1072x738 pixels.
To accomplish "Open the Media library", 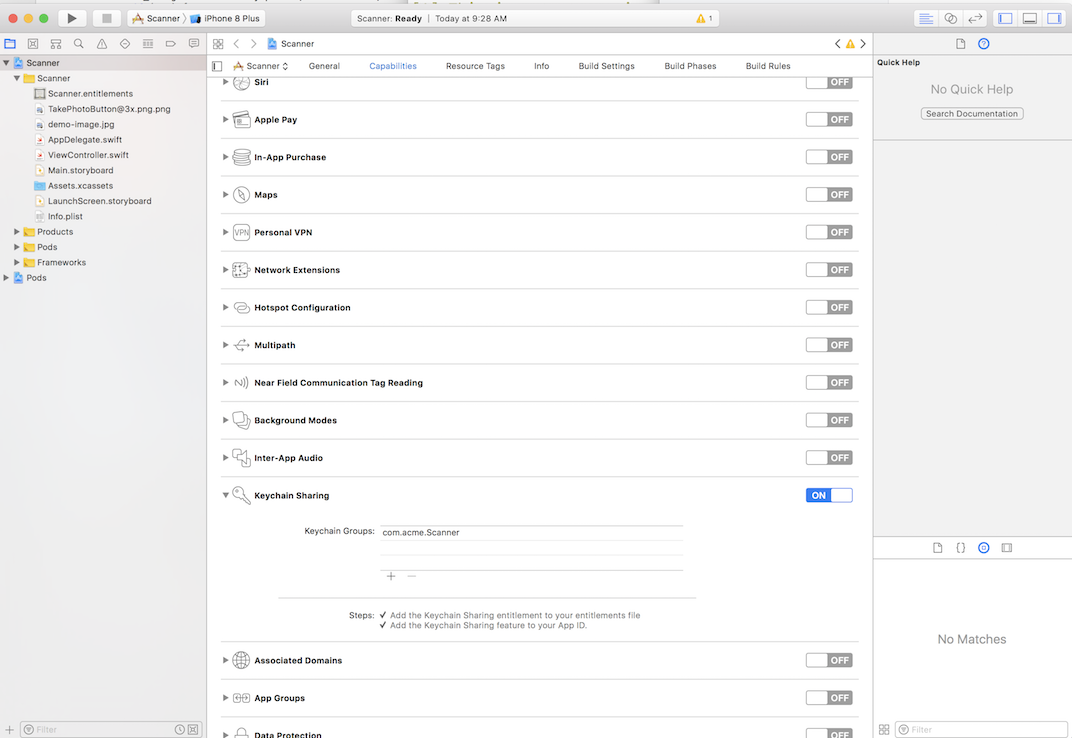I will click(x=1006, y=548).
